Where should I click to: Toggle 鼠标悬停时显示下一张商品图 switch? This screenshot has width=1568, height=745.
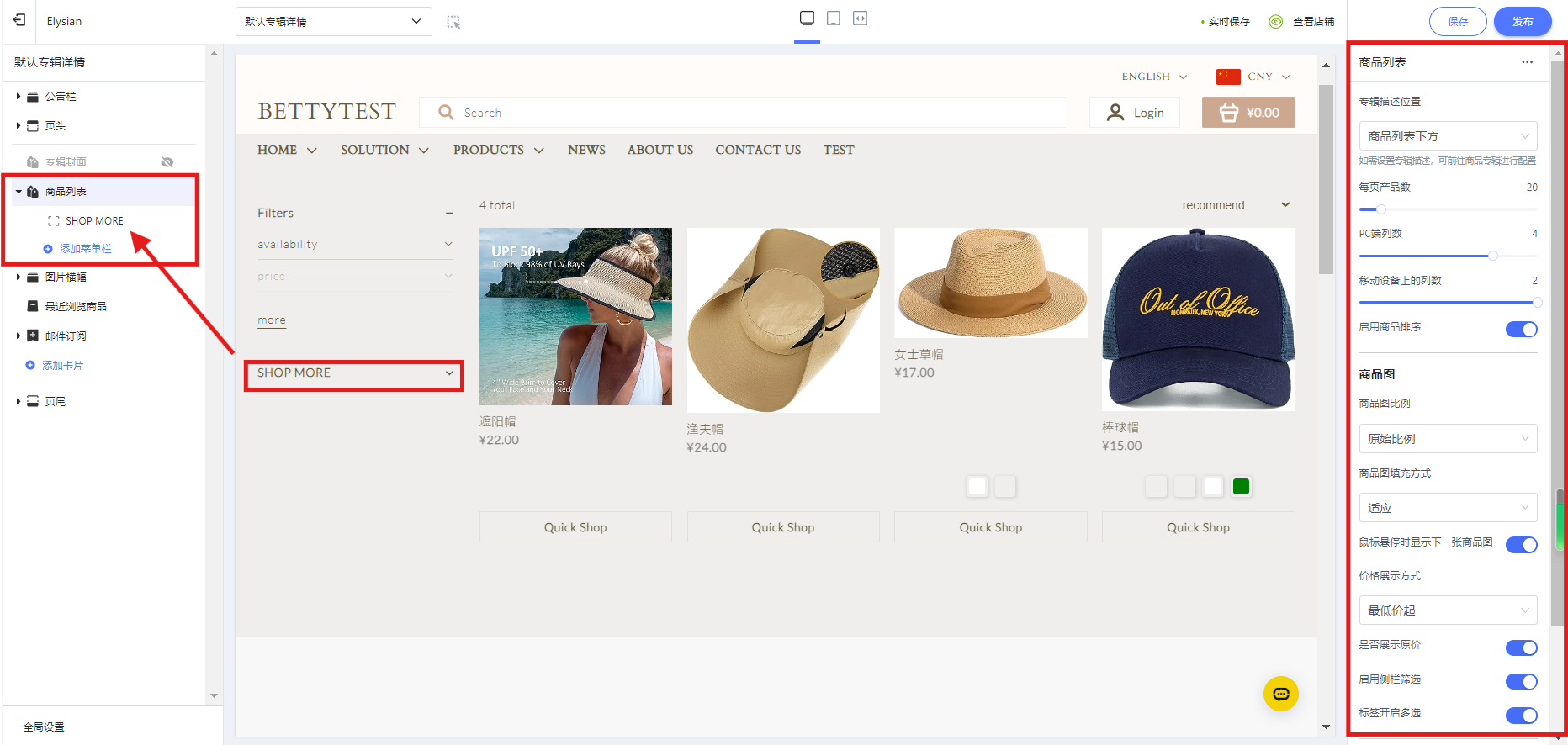[1521, 545]
